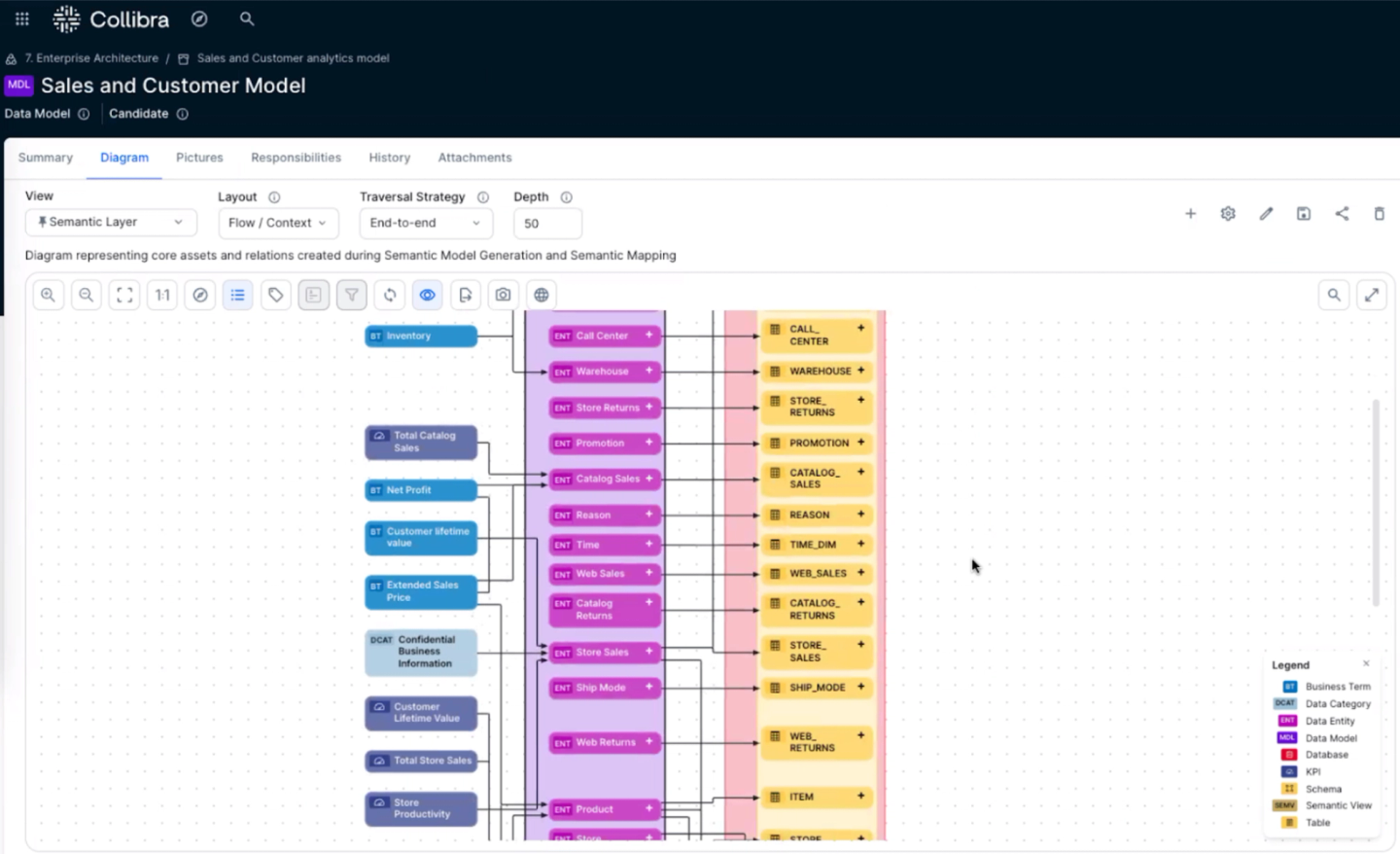Click the camera snapshot icon
The image size is (1400, 854).
[503, 295]
